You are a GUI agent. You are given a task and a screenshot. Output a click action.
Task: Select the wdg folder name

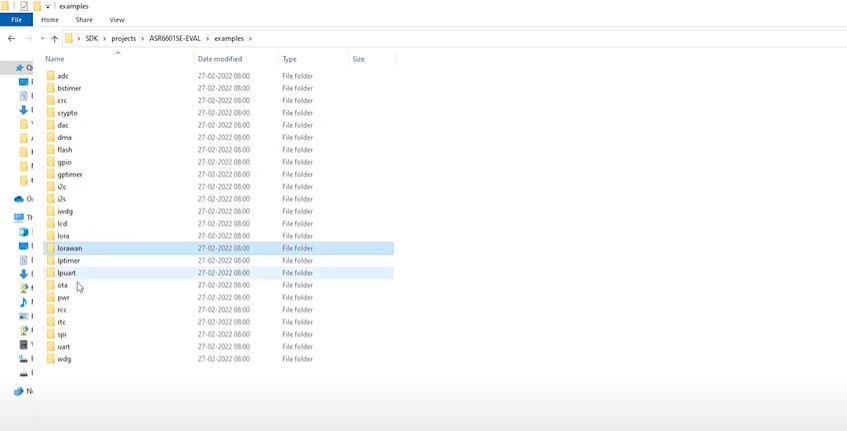coord(64,359)
